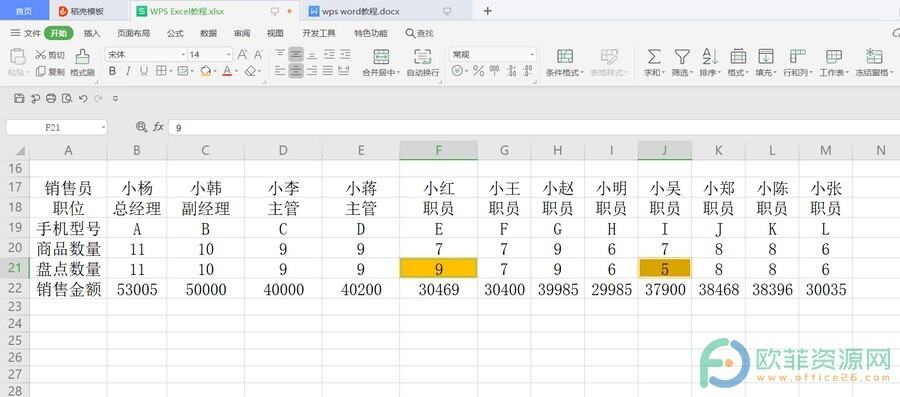Select column F header

[439, 150]
